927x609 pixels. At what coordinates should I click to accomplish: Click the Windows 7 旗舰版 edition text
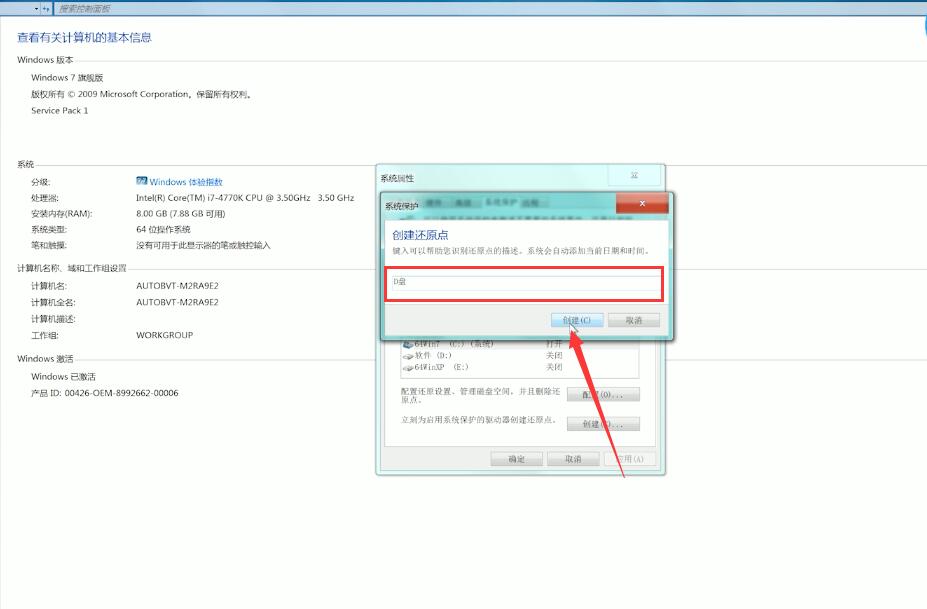click(67, 77)
